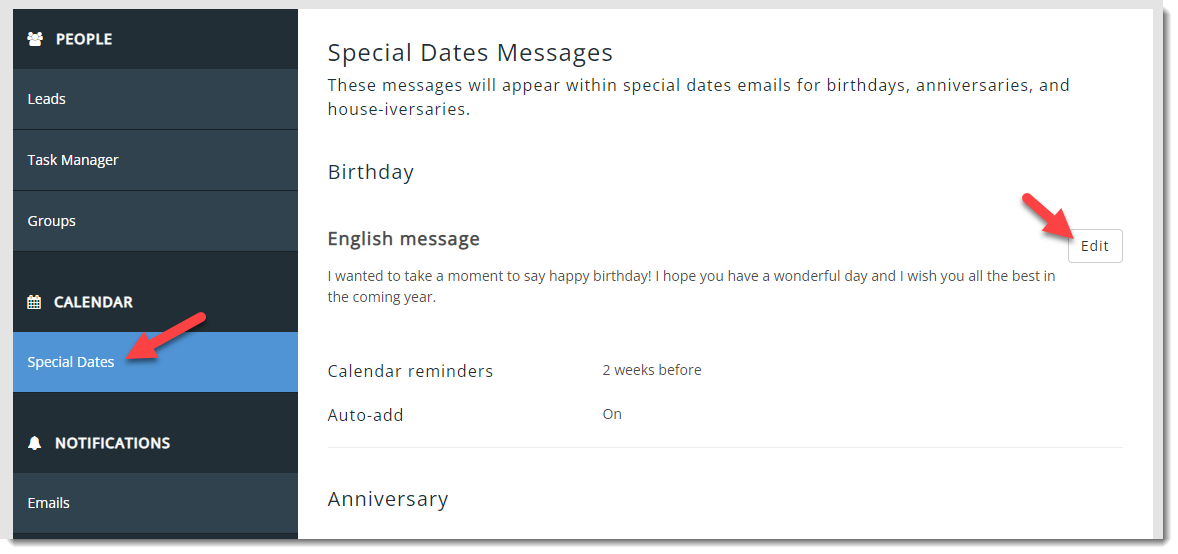Click the PEOPLE section header
This screenshot has height=554, width=1178.
tap(84, 39)
